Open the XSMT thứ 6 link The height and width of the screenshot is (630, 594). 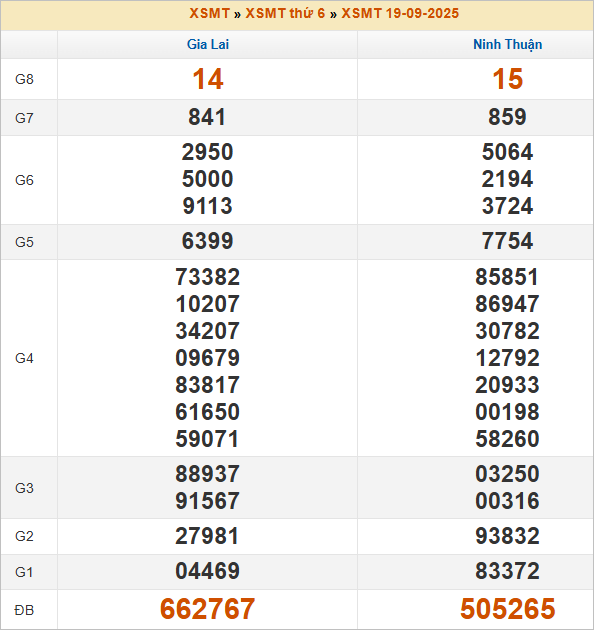tap(285, 13)
